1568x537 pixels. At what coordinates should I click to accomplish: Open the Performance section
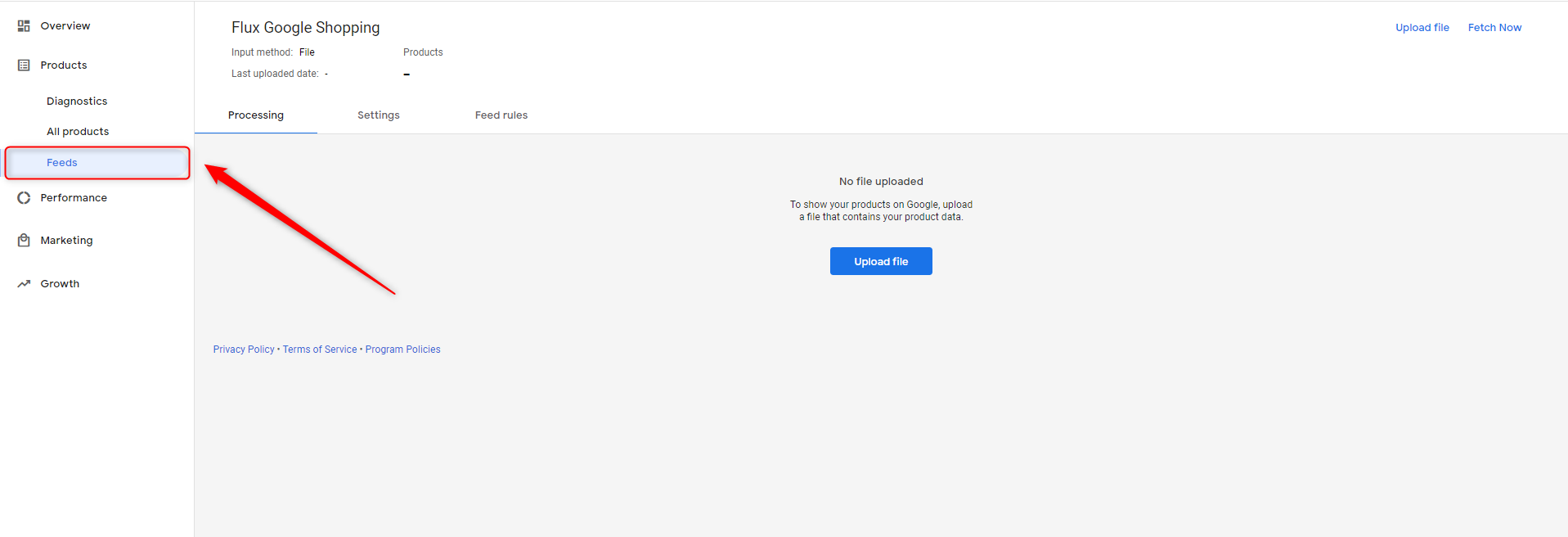pos(74,198)
